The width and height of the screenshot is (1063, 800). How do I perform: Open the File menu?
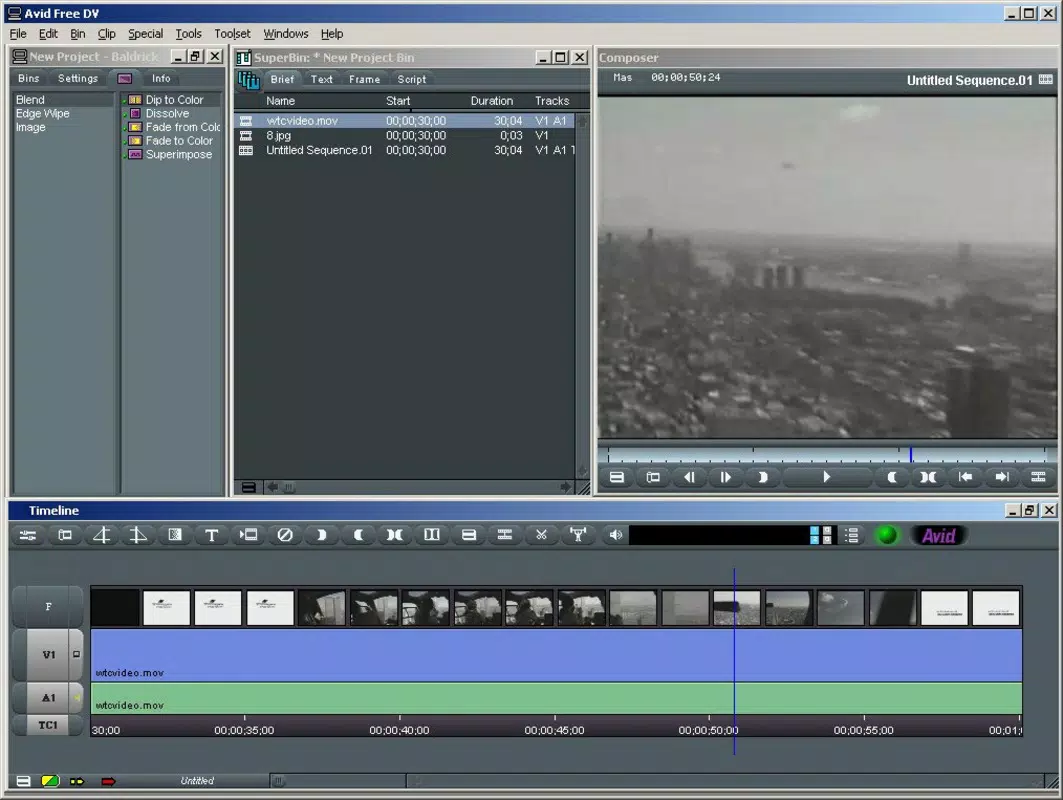(x=18, y=34)
